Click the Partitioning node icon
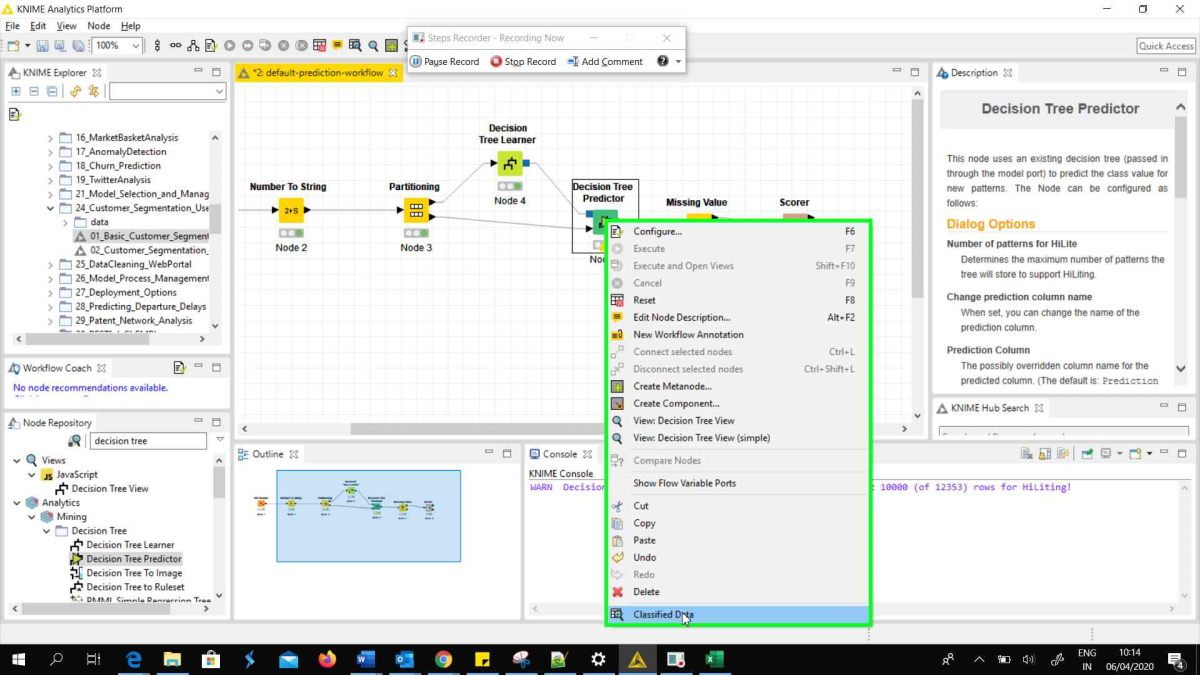 coord(416,210)
